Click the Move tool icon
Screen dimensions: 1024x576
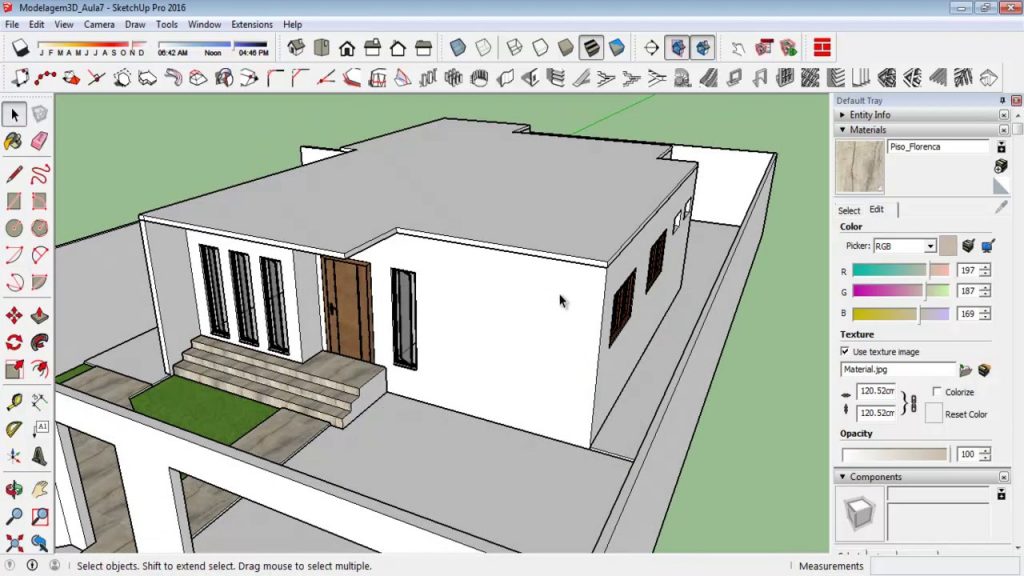(14, 316)
